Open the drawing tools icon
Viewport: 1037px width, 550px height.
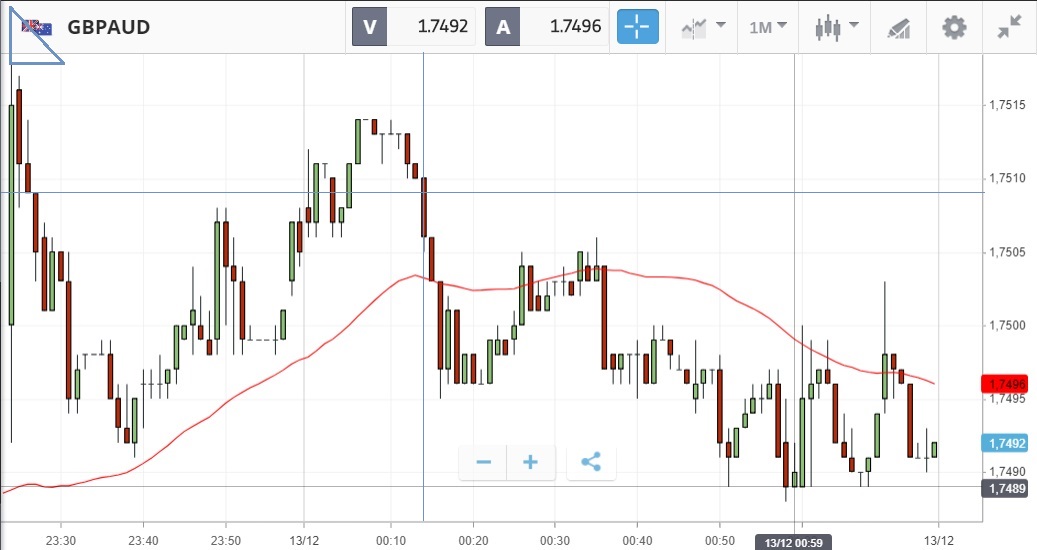pyautogui.click(x=899, y=27)
